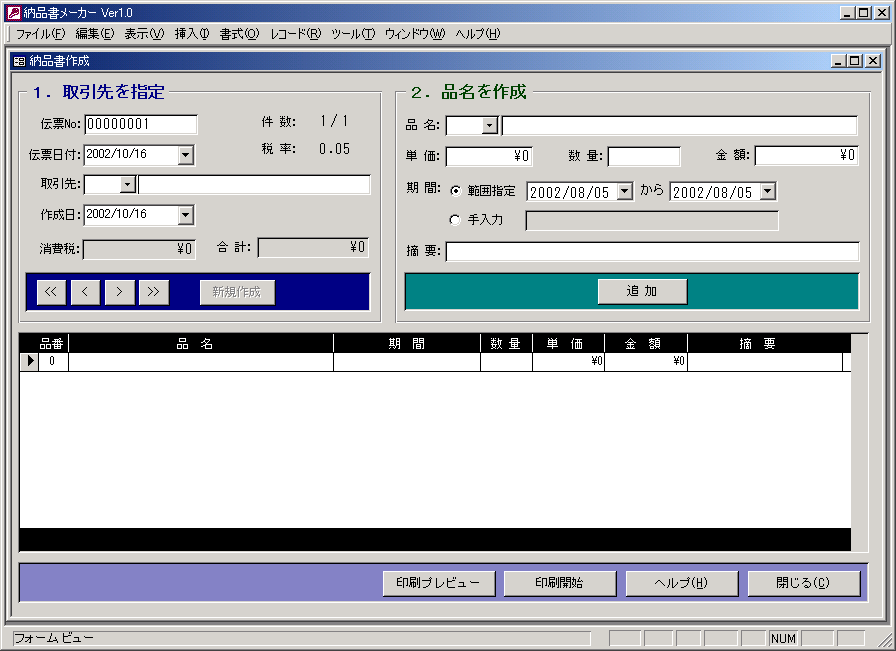Click the 数量 table column header
This screenshot has width=896, height=651.
(x=506, y=344)
